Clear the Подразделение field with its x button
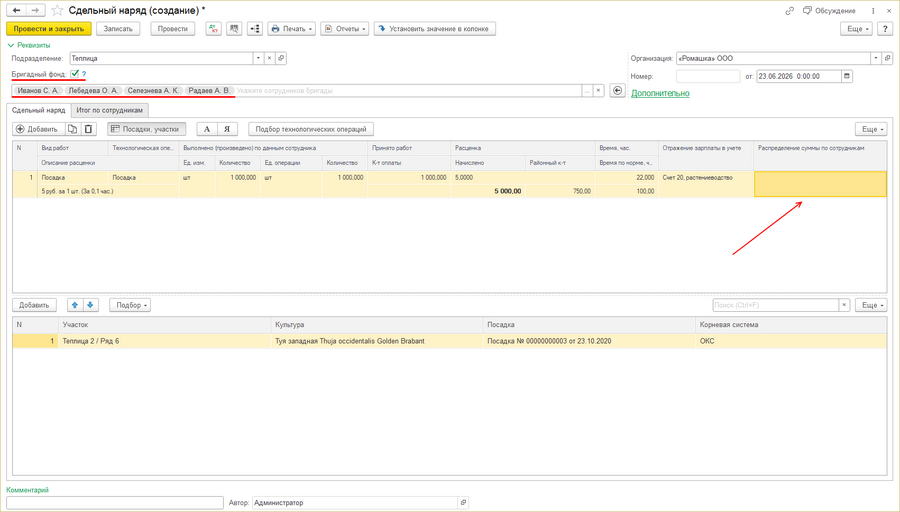Screen dimensions: 900x512 269,58
